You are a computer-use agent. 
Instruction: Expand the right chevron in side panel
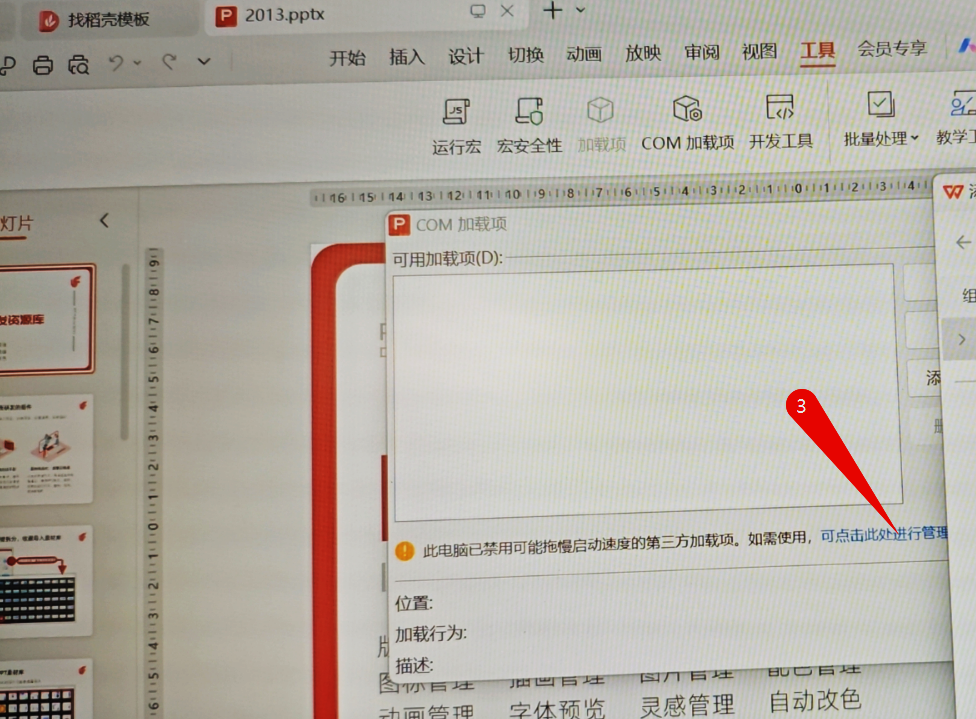[x=962, y=339]
